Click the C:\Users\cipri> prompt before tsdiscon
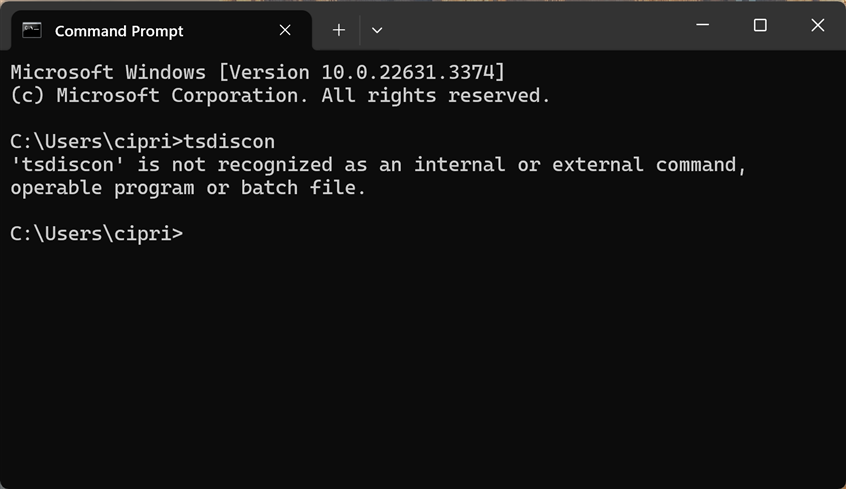The image size is (846, 489). 97,141
